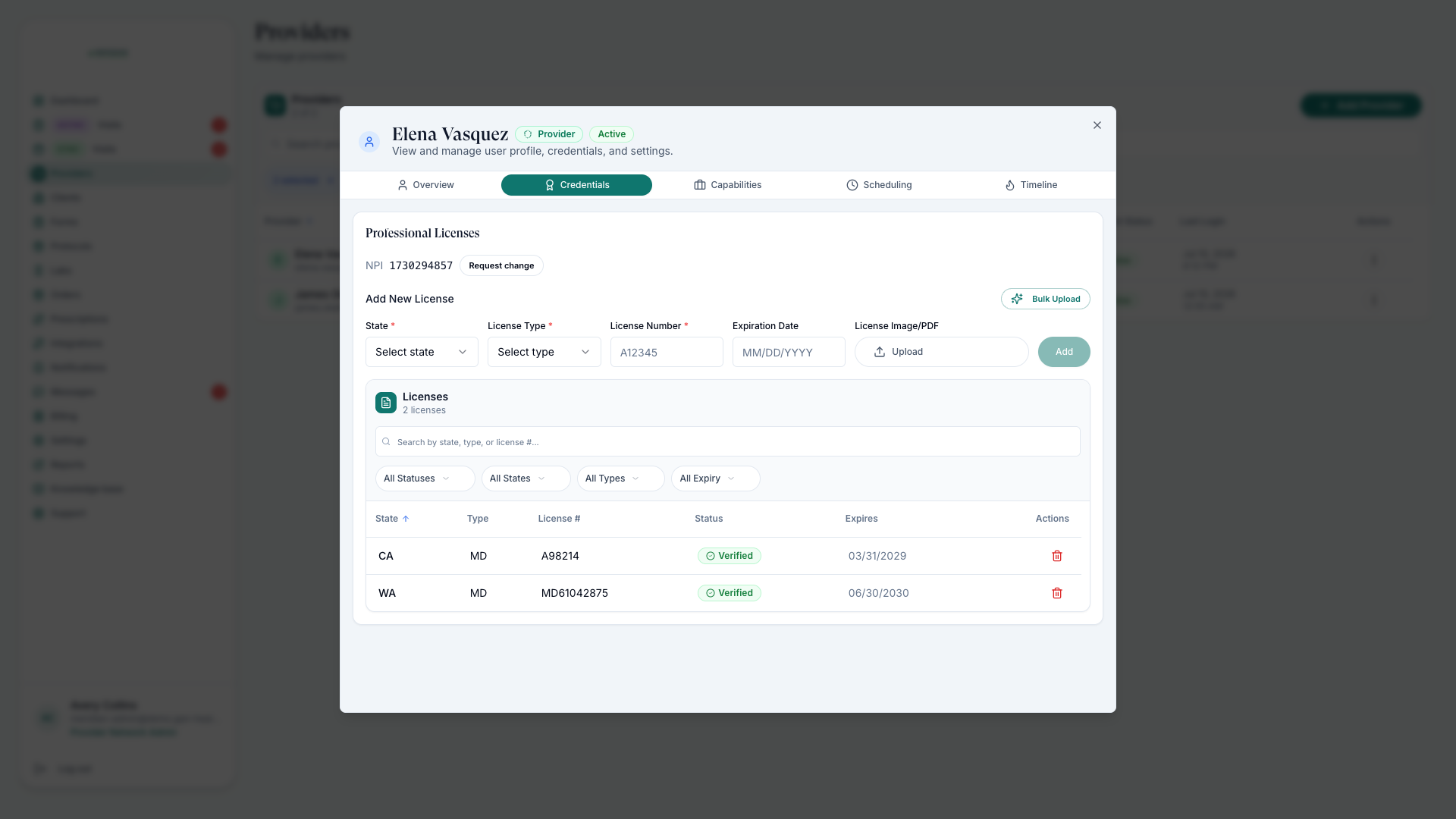Click the sparkle icon on Bulk Upload

[1017, 299]
